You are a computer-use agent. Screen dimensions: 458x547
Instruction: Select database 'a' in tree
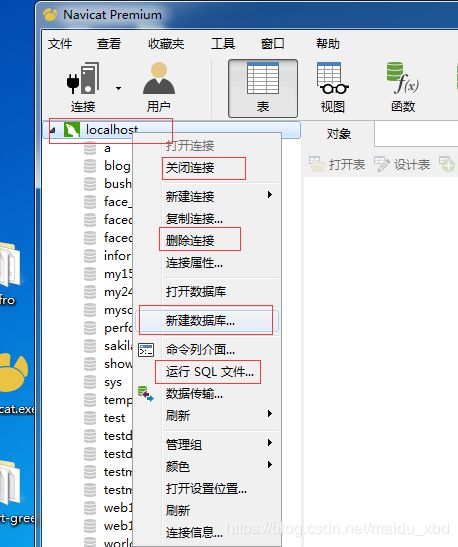107,148
